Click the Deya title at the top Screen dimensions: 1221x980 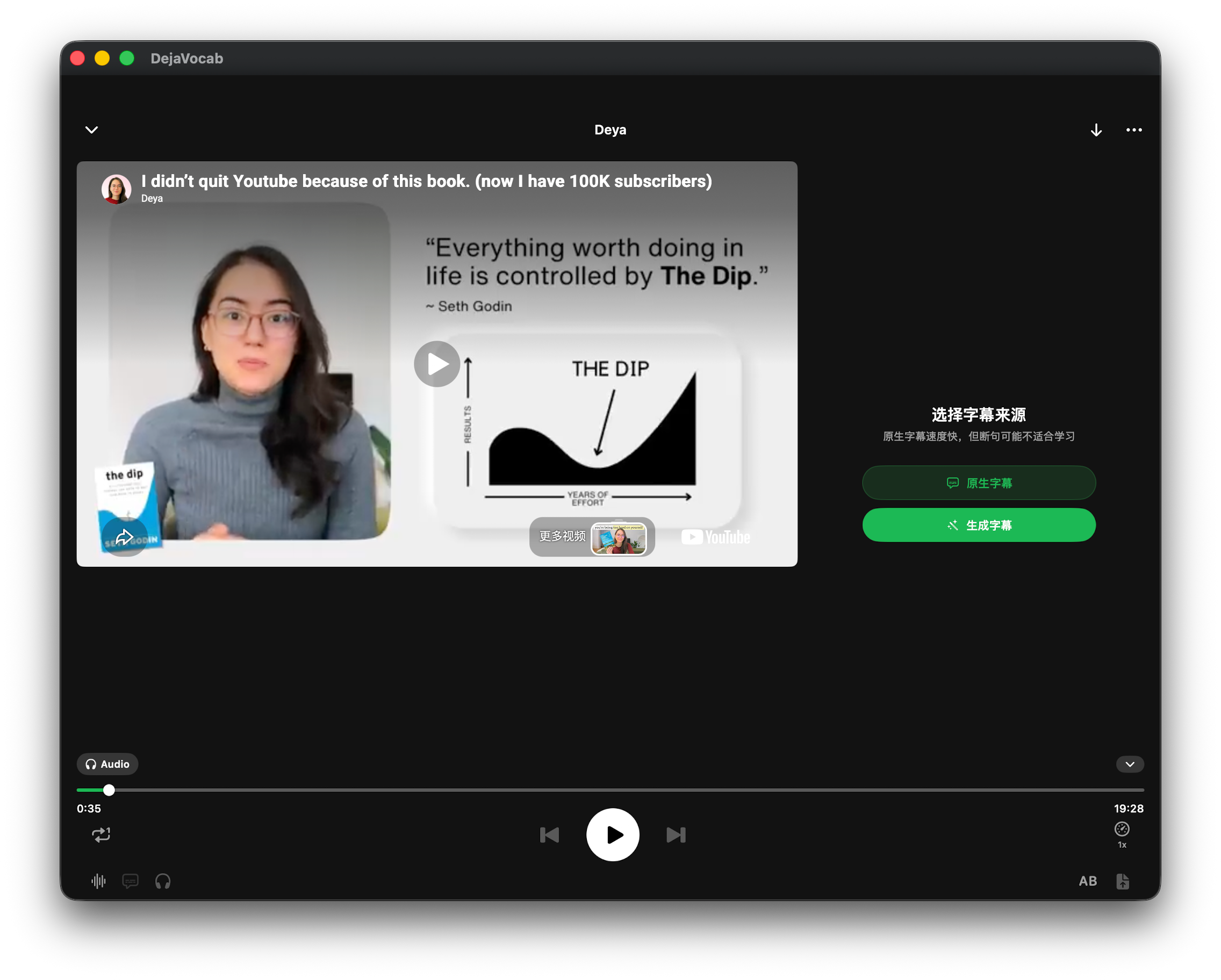(x=610, y=129)
